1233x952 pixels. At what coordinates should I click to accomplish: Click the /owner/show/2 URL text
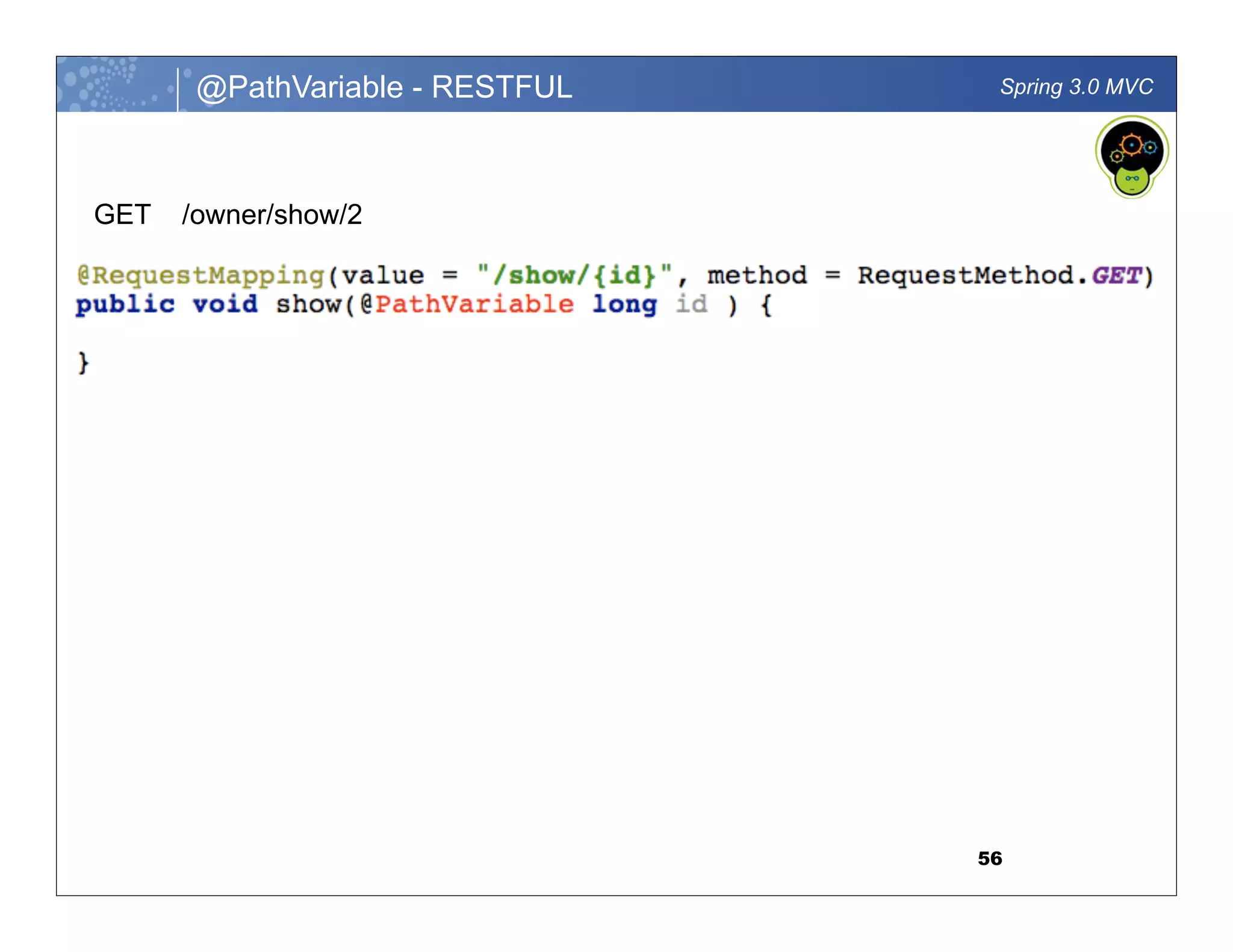click(272, 215)
